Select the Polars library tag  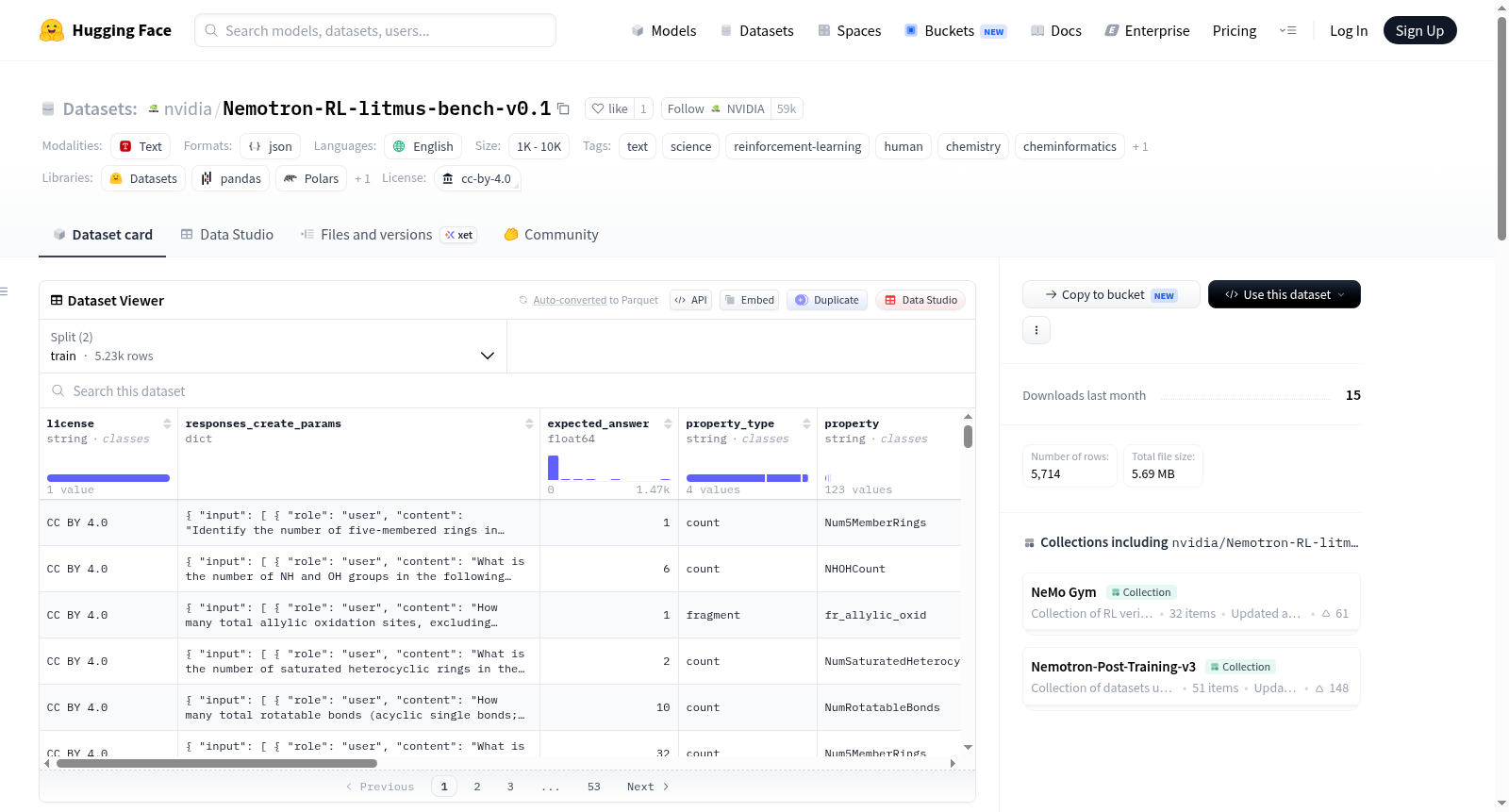point(311,178)
